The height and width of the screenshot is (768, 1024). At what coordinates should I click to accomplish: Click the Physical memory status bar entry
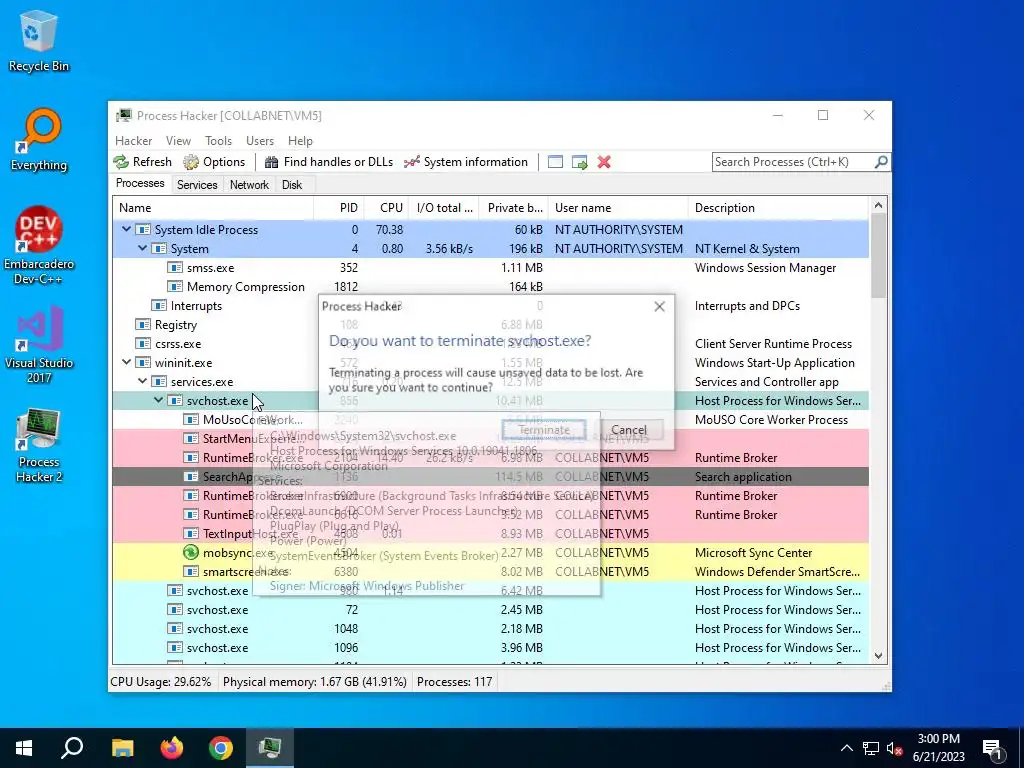click(314, 682)
